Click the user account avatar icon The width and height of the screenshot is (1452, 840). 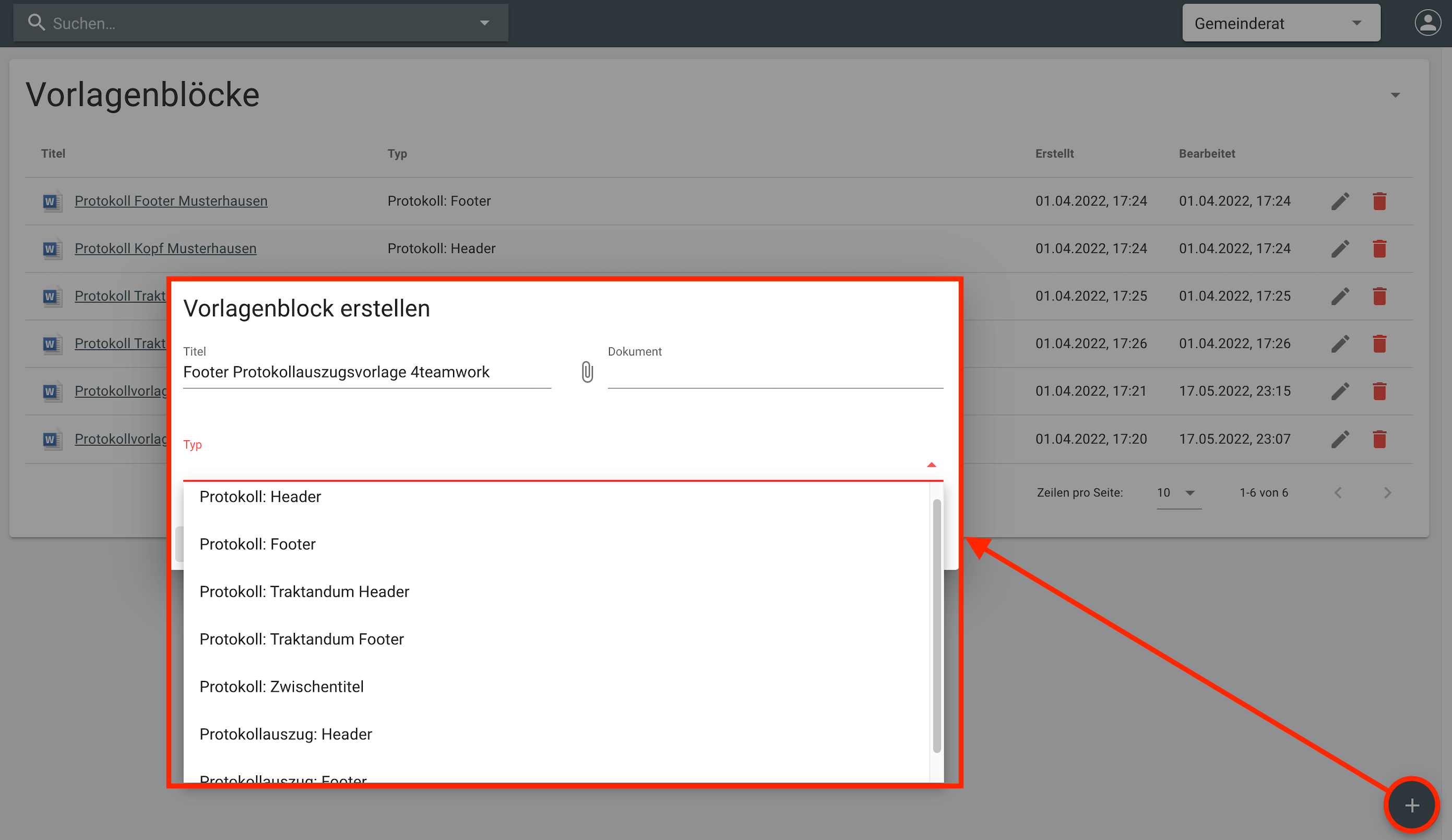coord(1426,23)
